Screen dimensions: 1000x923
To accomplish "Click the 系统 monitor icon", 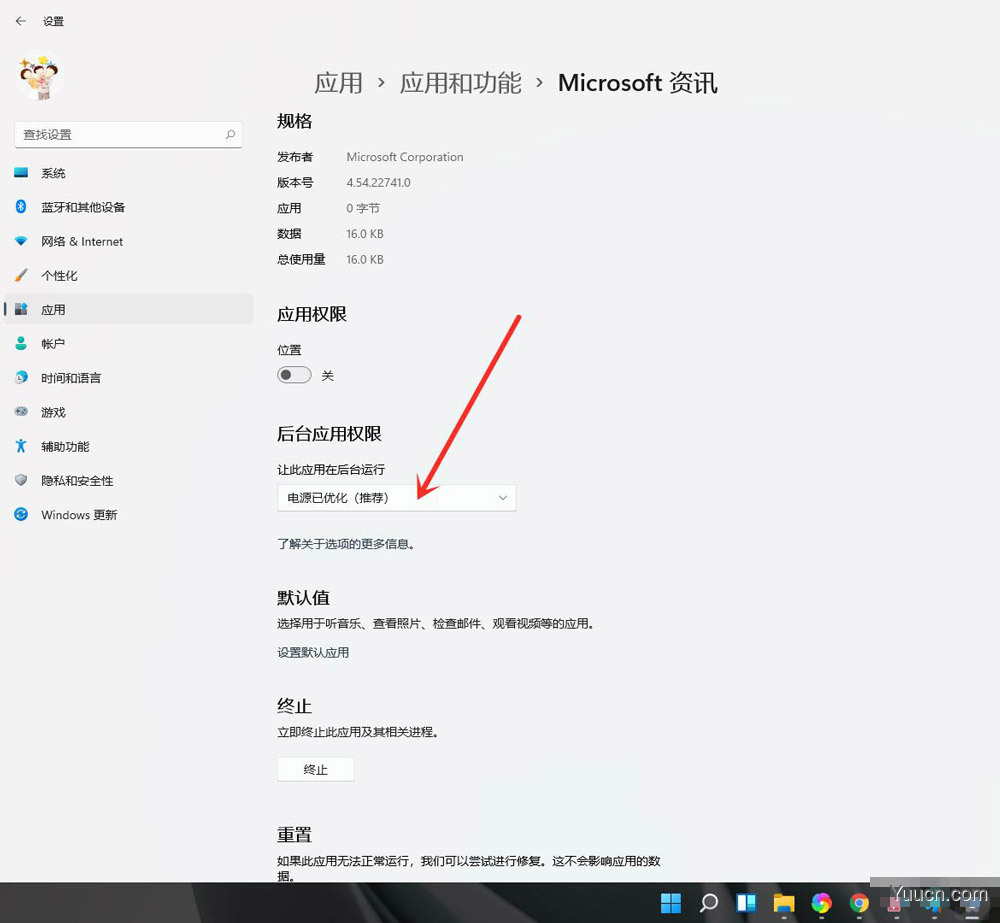I will tap(21, 172).
